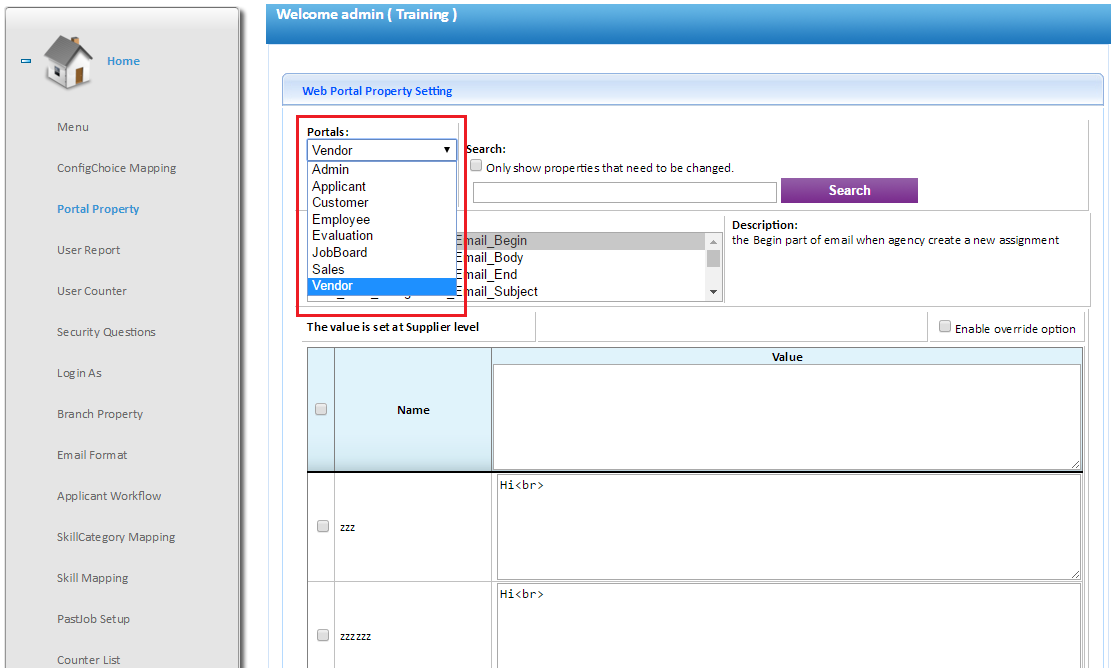The width and height of the screenshot is (1111, 668).
Task: Choose Applicant from the Portals list
Action: click(x=382, y=186)
